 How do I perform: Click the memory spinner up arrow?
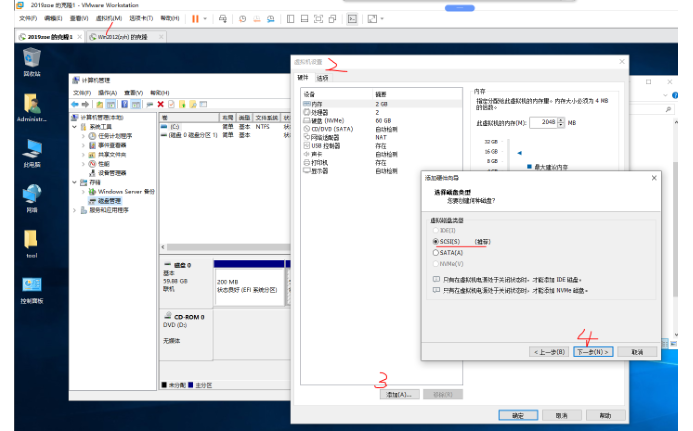click(561, 120)
